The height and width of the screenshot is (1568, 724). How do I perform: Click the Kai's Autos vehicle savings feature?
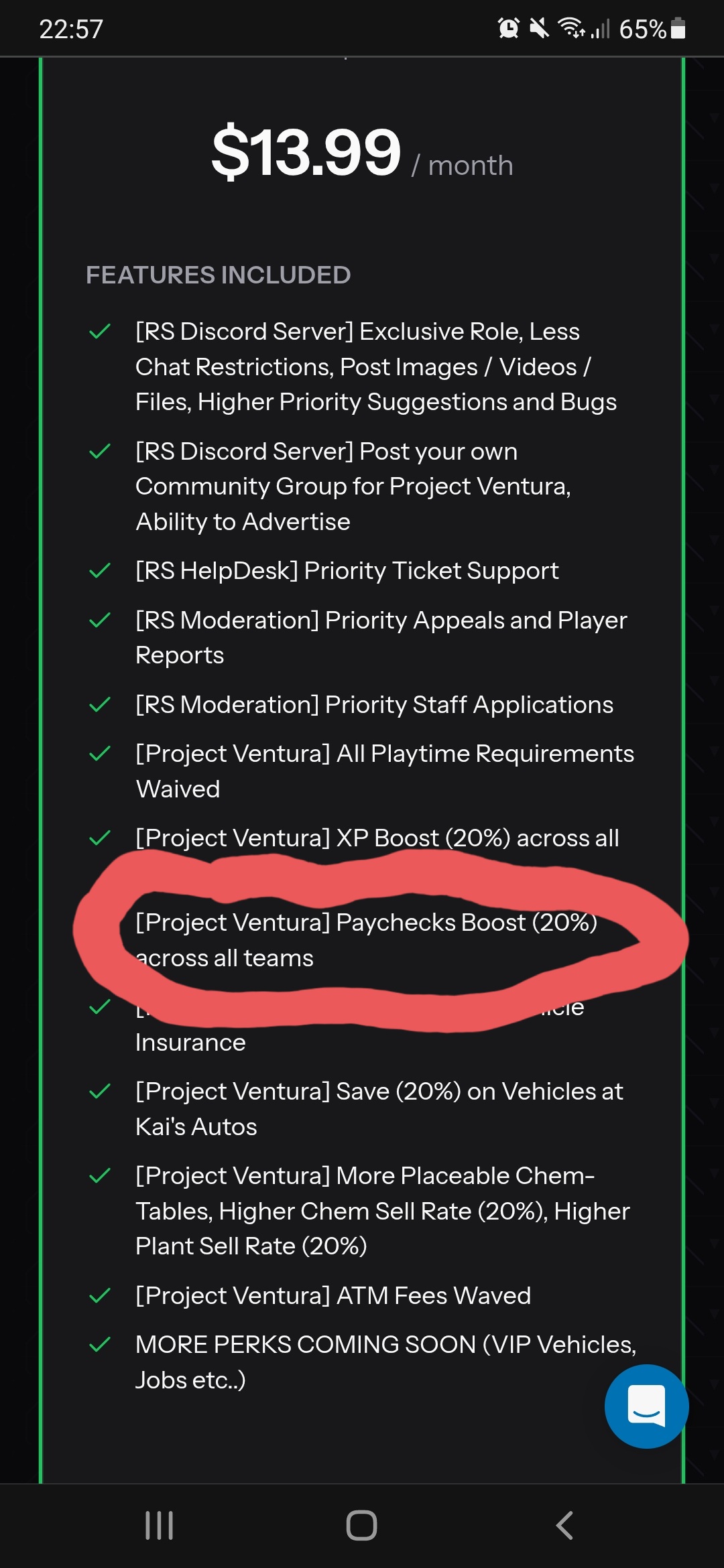[x=379, y=1109]
